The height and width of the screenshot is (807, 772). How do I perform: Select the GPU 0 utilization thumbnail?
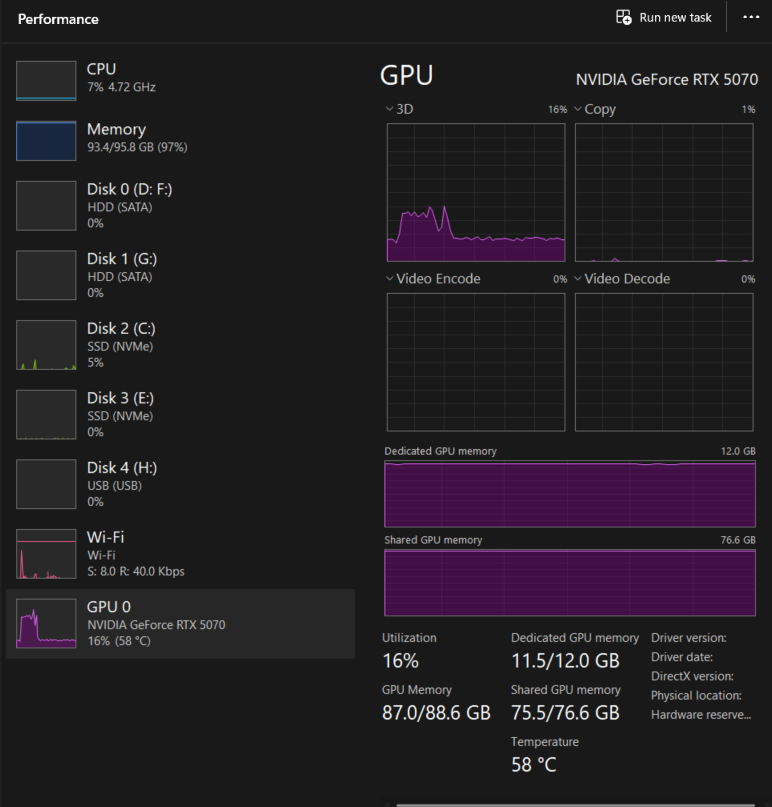point(46,623)
